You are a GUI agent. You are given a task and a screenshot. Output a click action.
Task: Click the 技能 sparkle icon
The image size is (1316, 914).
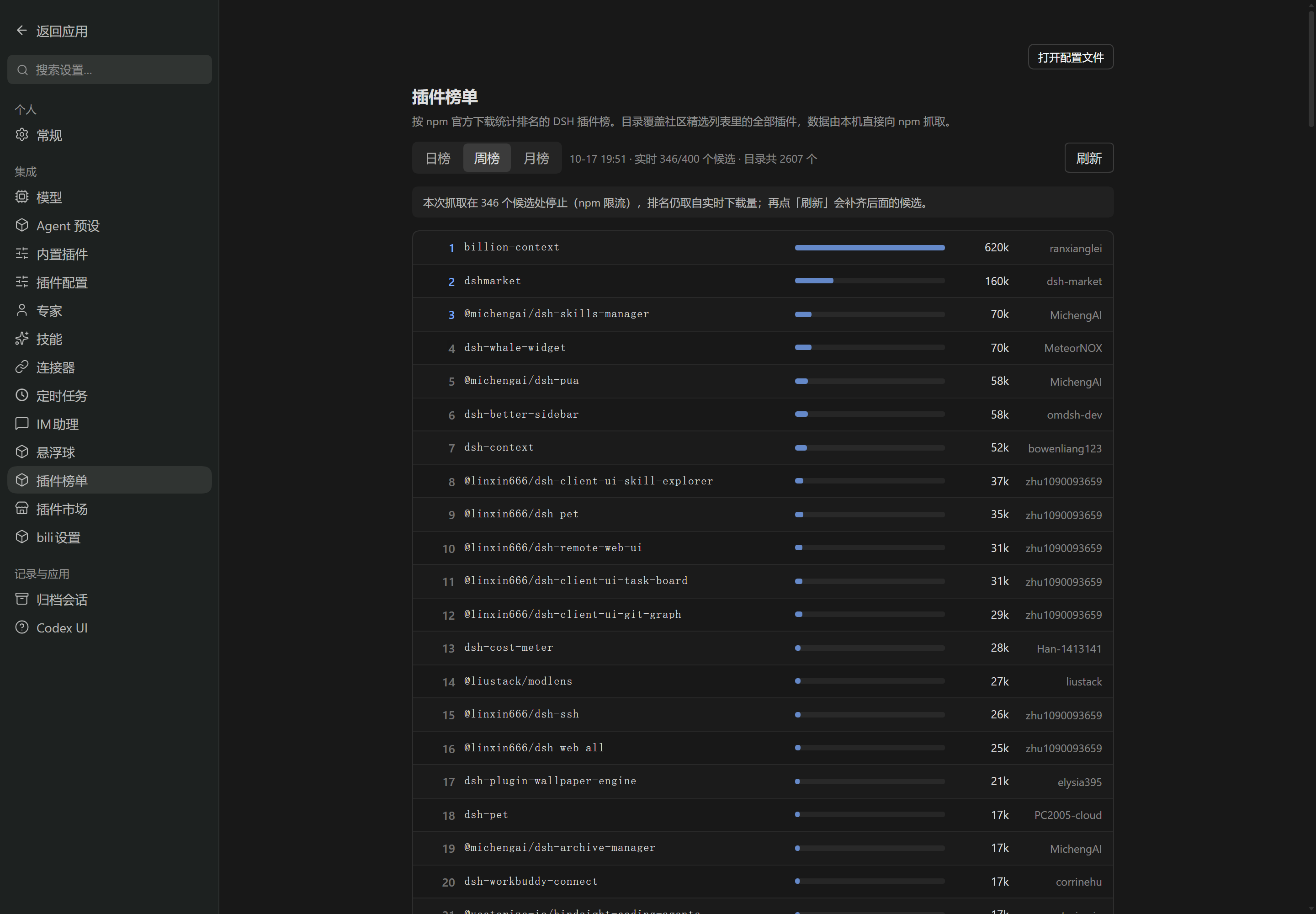click(x=22, y=339)
